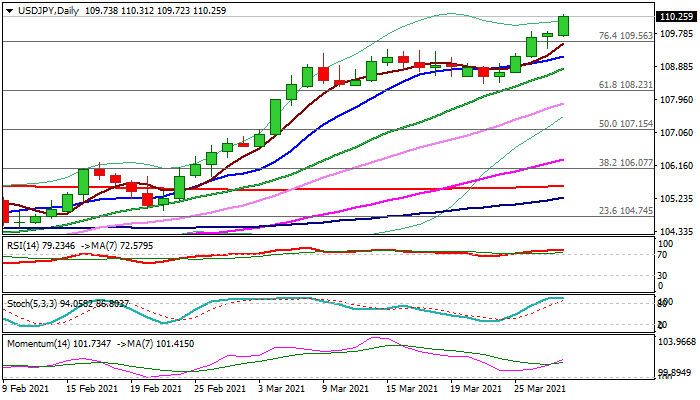This screenshot has height=400, width=700.
Task: Click the 103.9668 Momentum scale value
Action: (676, 342)
